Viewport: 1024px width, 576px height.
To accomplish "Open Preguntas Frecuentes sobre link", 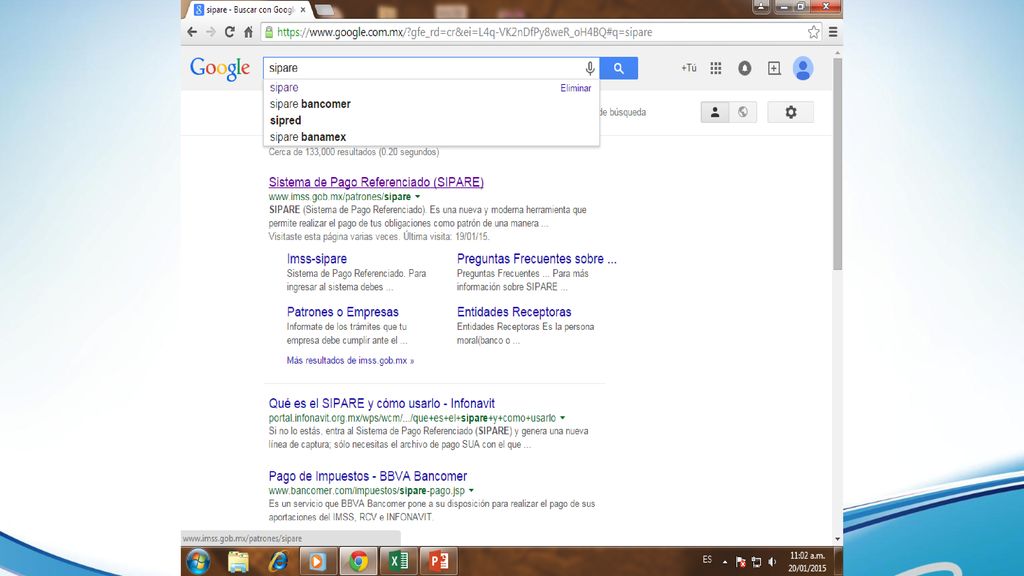I will 536,259.
